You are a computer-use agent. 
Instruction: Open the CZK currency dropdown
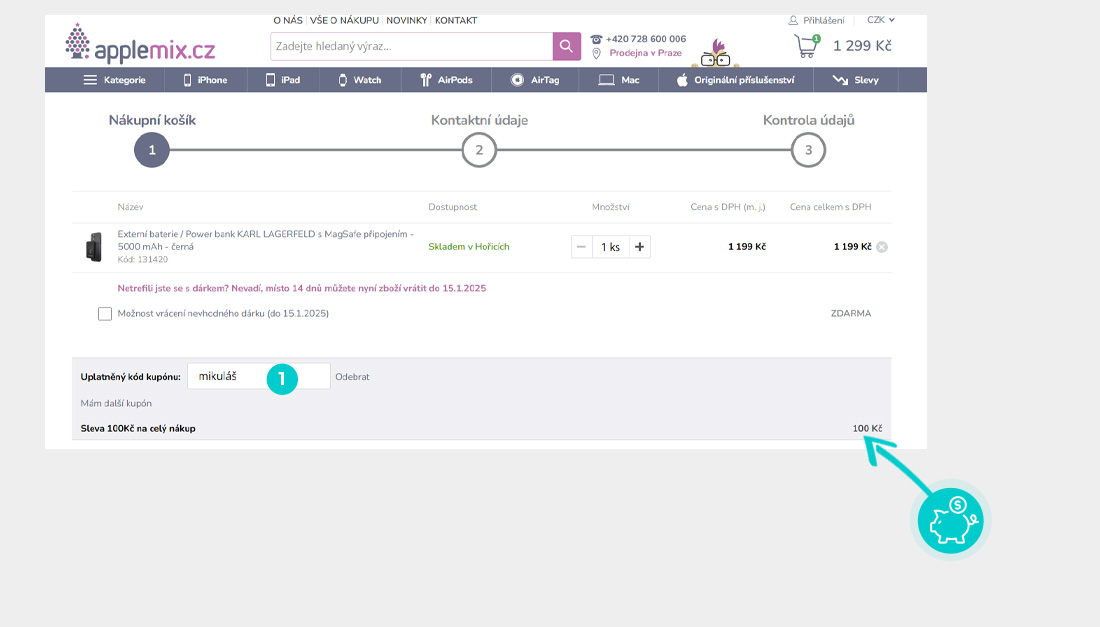click(x=880, y=20)
